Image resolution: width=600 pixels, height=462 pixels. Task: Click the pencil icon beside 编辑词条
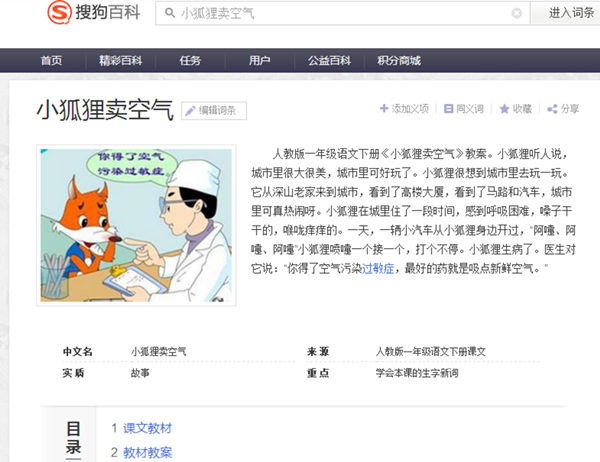(190, 111)
